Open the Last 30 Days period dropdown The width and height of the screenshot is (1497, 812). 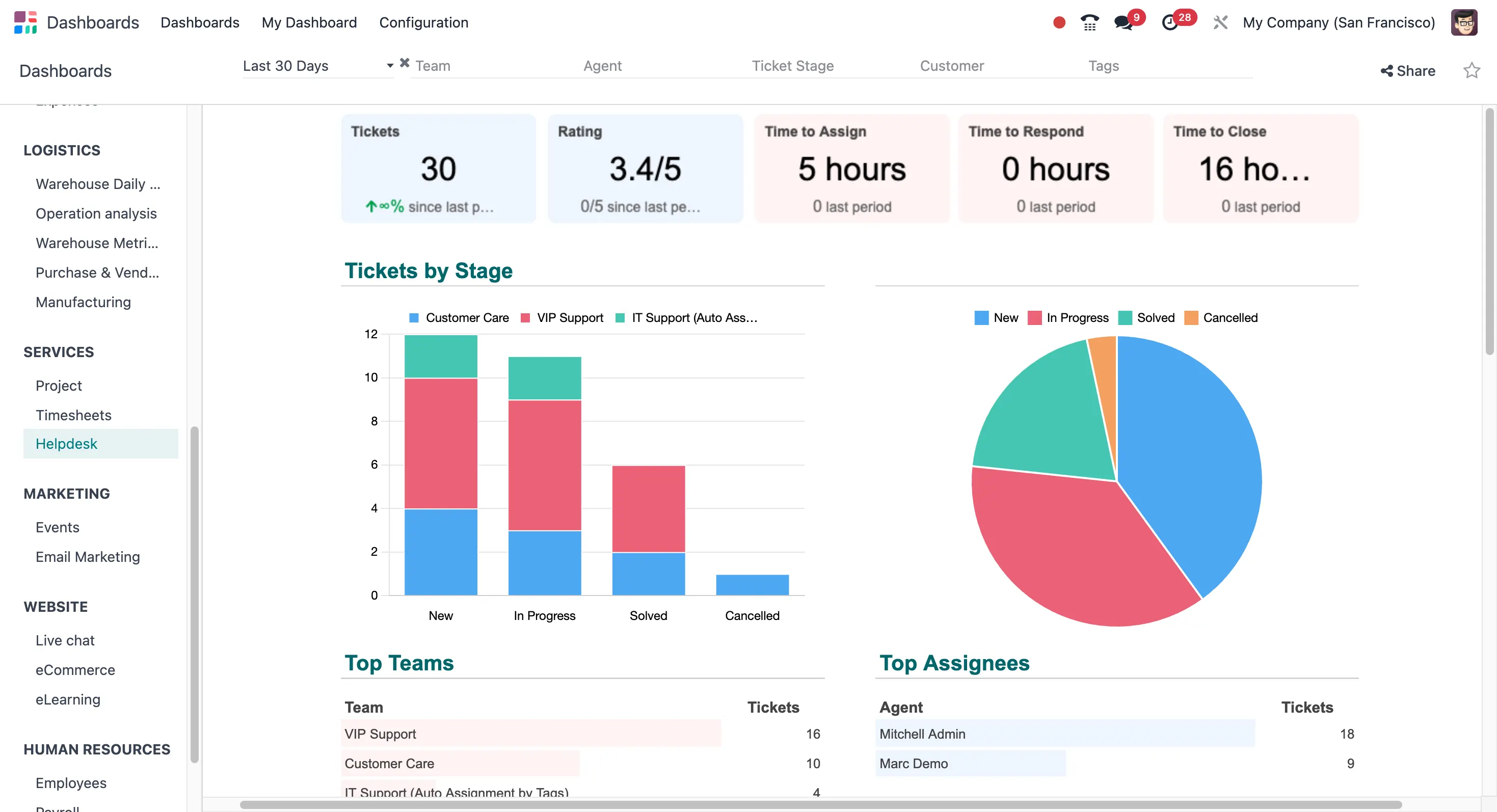317,66
